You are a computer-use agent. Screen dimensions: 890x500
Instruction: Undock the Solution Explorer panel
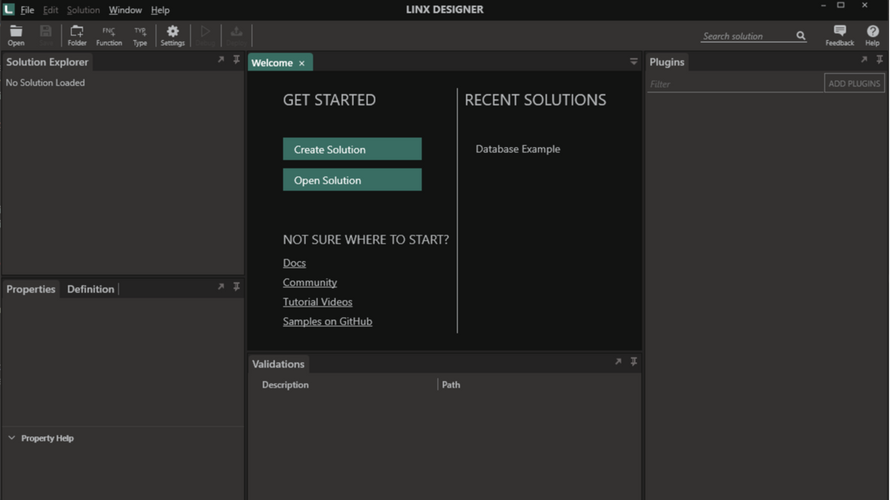pos(221,60)
